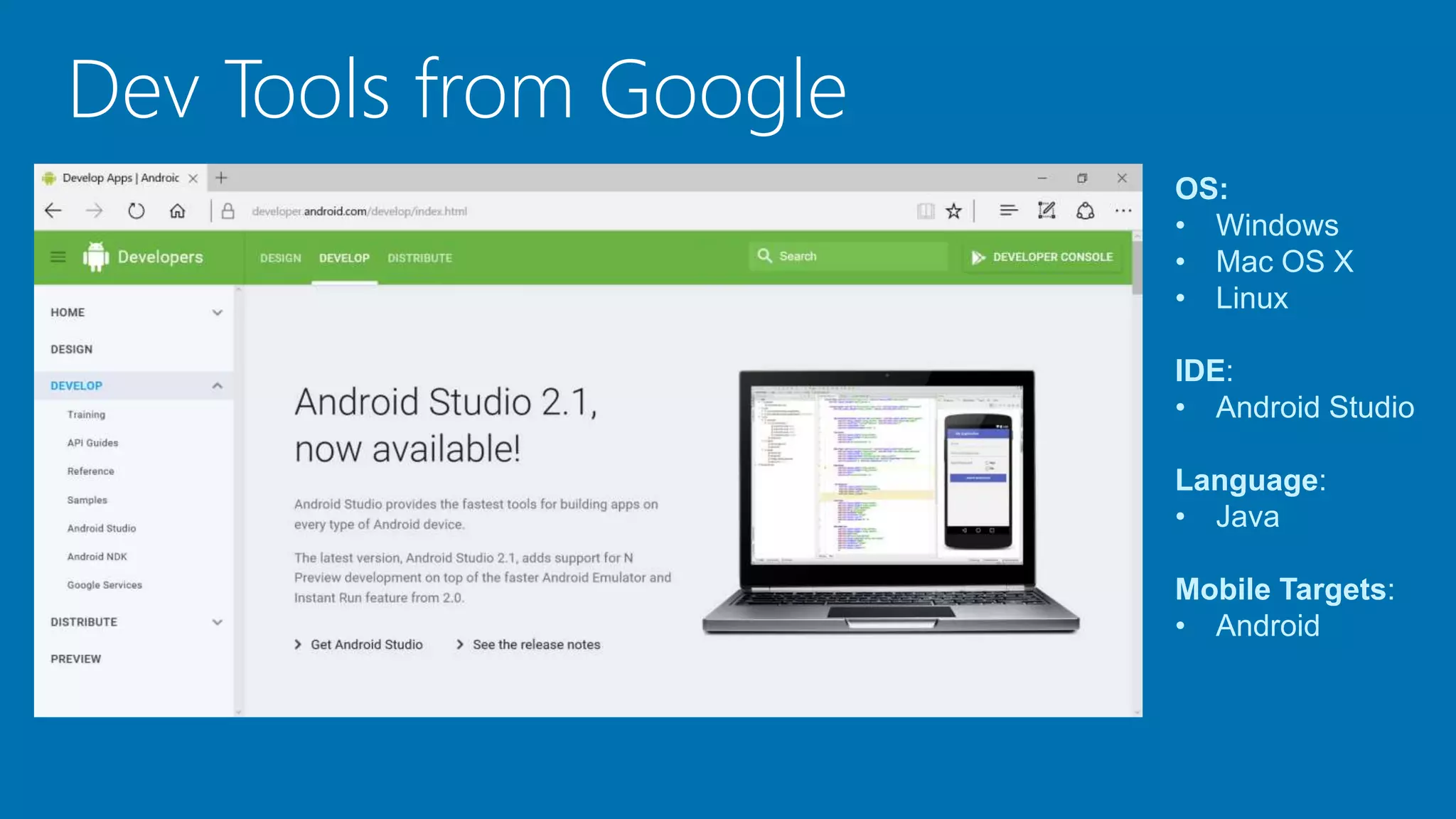This screenshot has width=1456, height=819.
Task: Click the play icon on Developer Console
Action: [x=978, y=257]
